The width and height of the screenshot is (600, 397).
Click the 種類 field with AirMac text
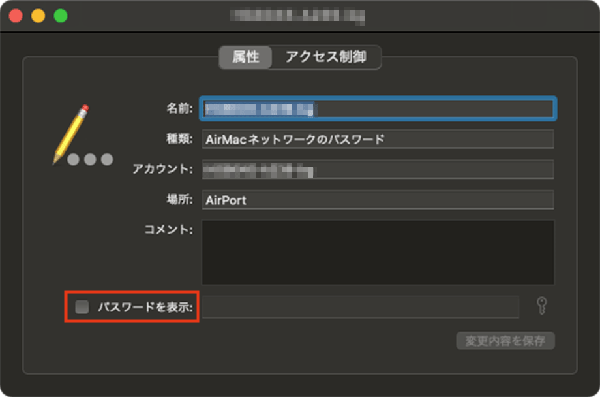click(378, 139)
